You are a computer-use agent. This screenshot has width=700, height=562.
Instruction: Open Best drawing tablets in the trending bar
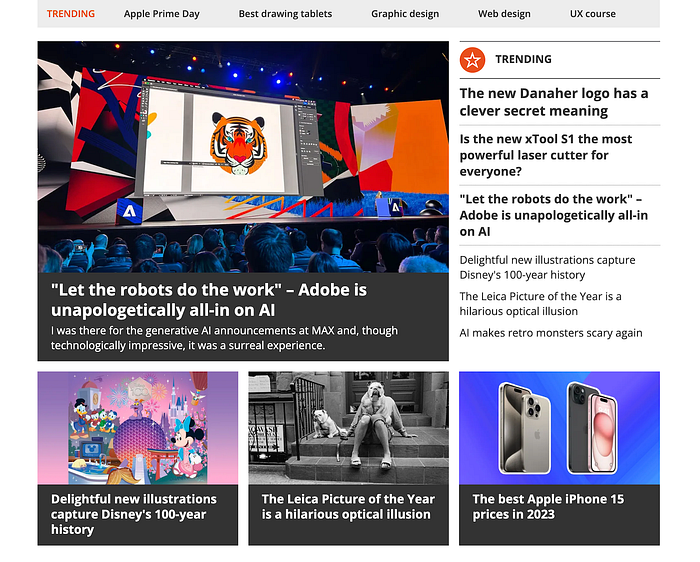pos(285,14)
